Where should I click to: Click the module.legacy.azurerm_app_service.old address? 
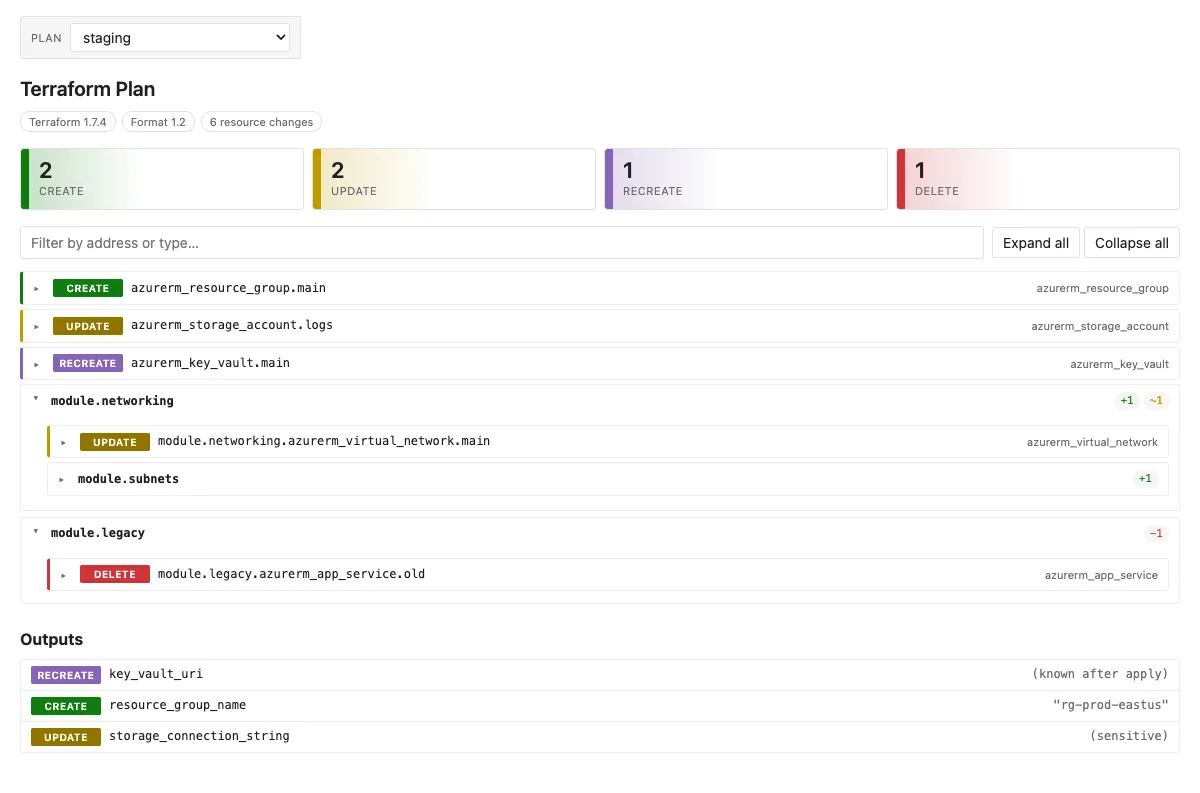pos(291,574)
